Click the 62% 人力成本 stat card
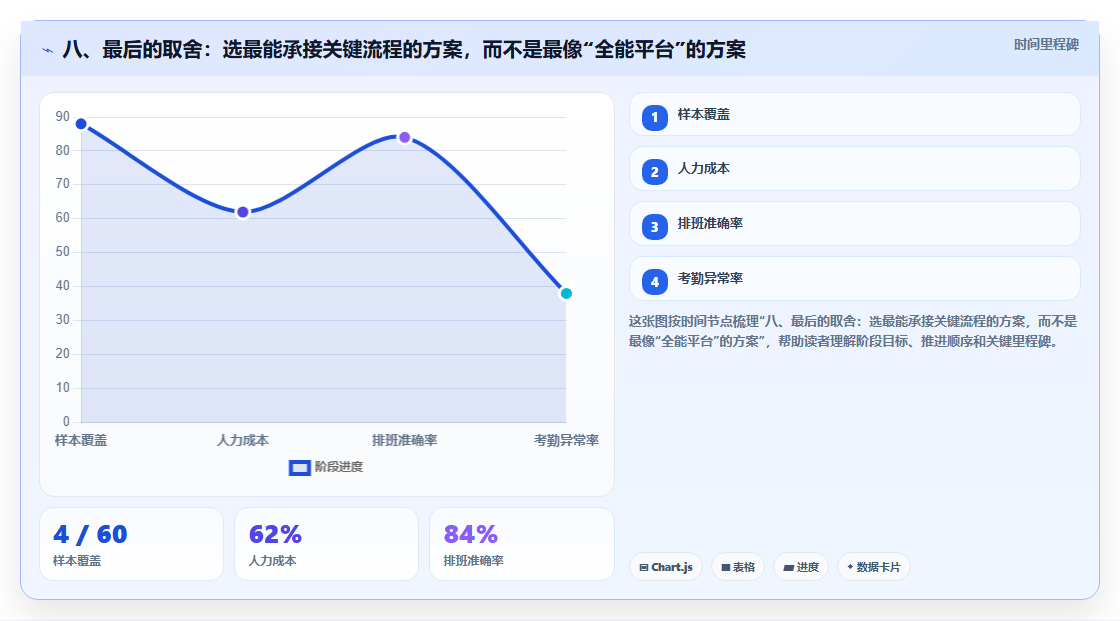The width and height of the screenshot is (1120, 621). click(326, 544)
